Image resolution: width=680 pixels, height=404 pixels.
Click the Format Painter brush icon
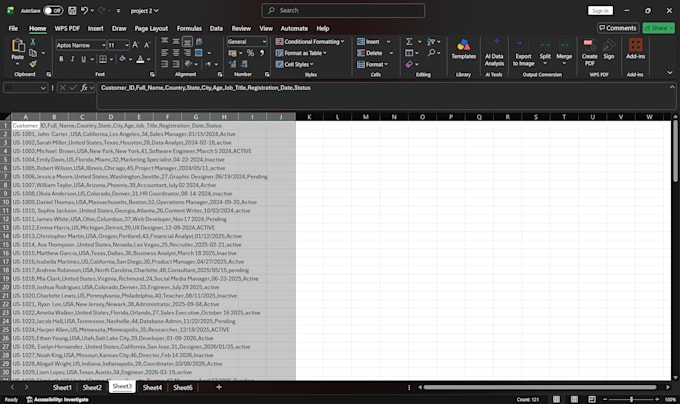(33, 64)
